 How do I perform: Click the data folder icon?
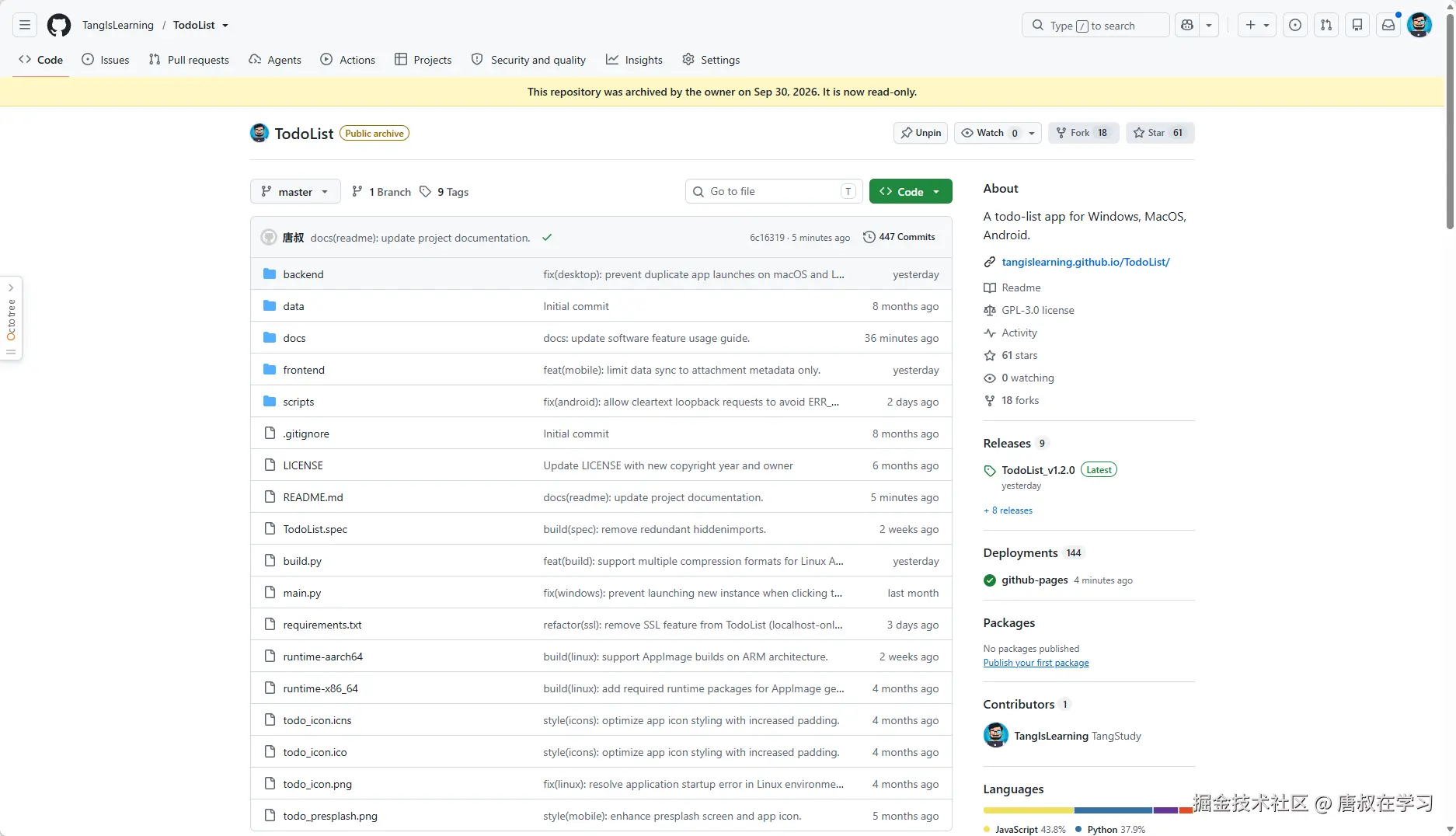[270, 306]
